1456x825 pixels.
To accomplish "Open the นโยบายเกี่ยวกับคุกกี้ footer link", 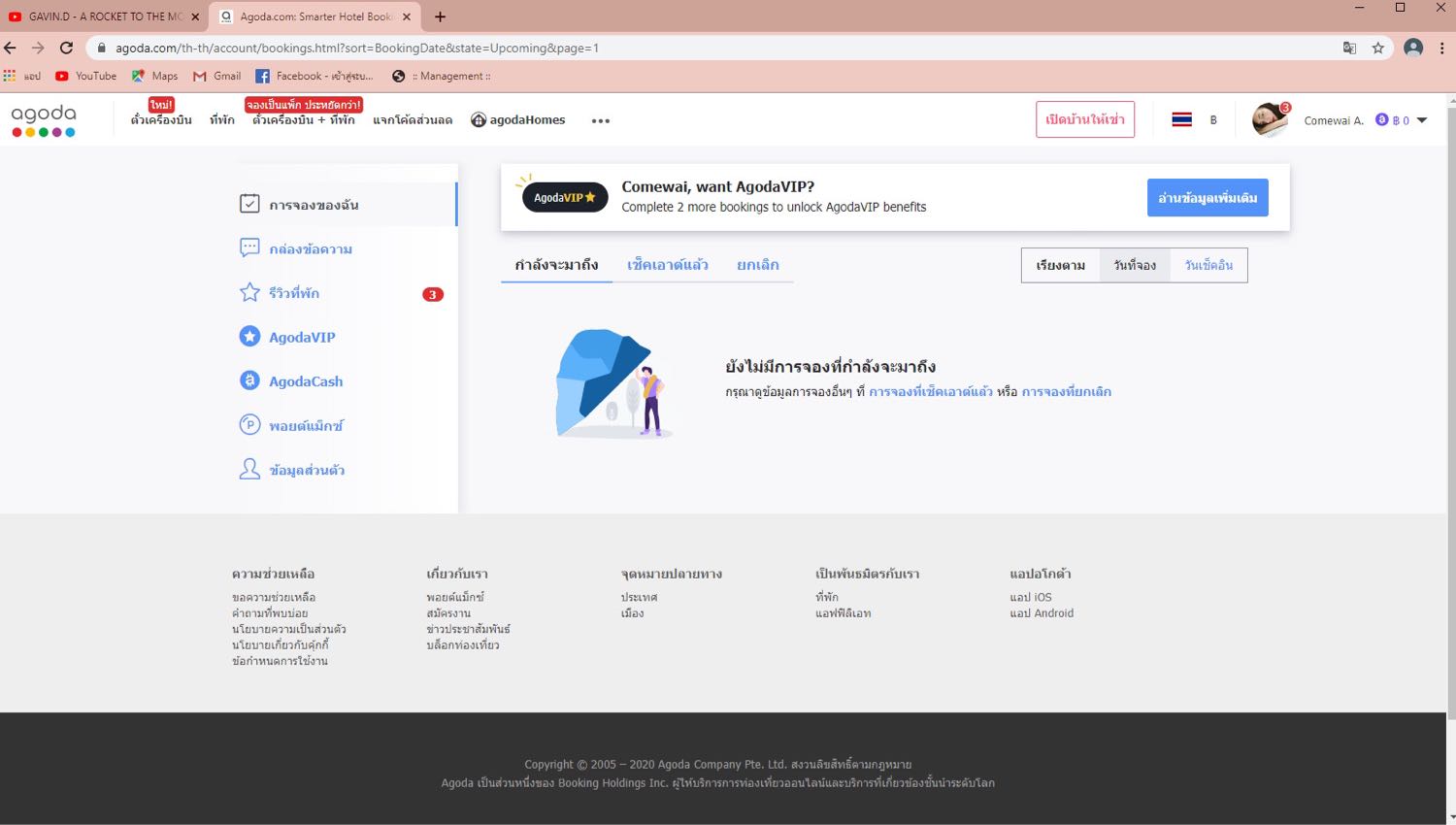I will point(281,644).
